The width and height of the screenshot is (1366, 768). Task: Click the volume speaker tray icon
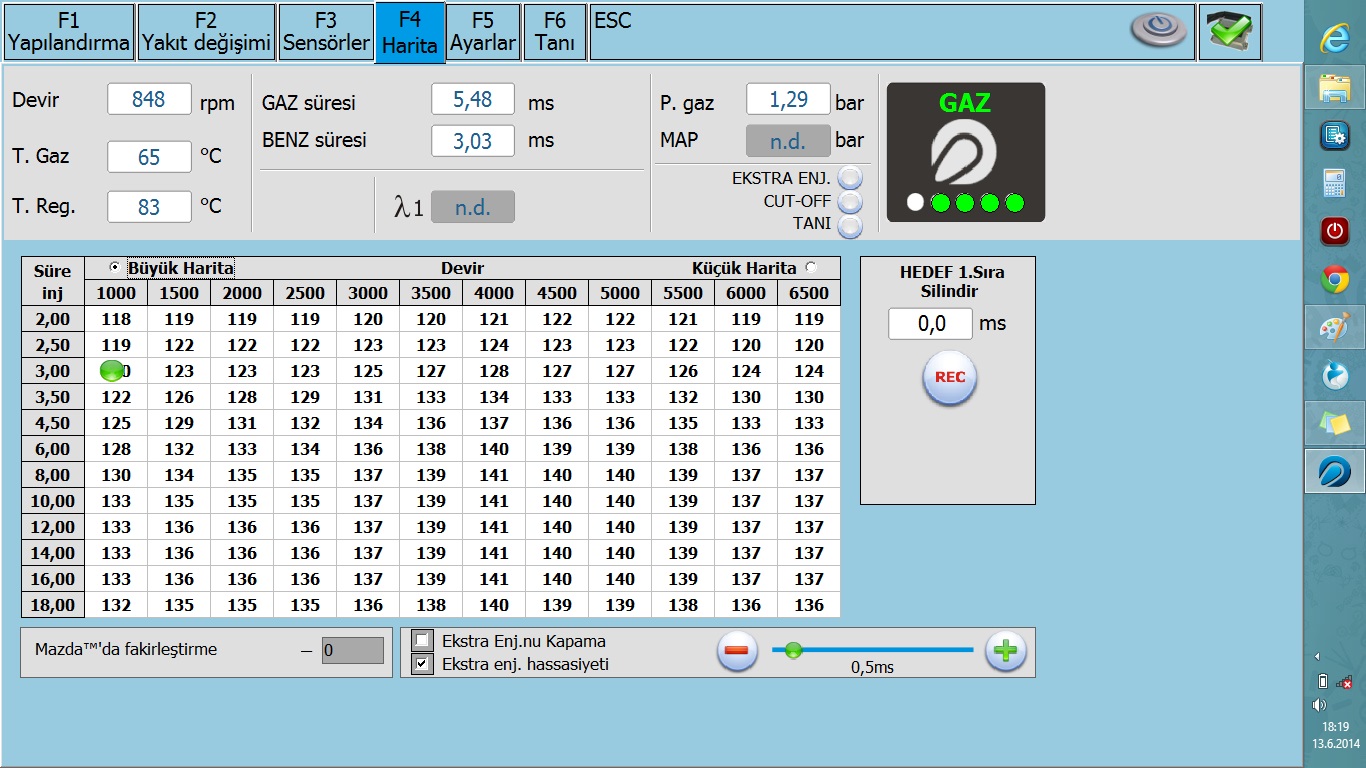pos(1321,704)
